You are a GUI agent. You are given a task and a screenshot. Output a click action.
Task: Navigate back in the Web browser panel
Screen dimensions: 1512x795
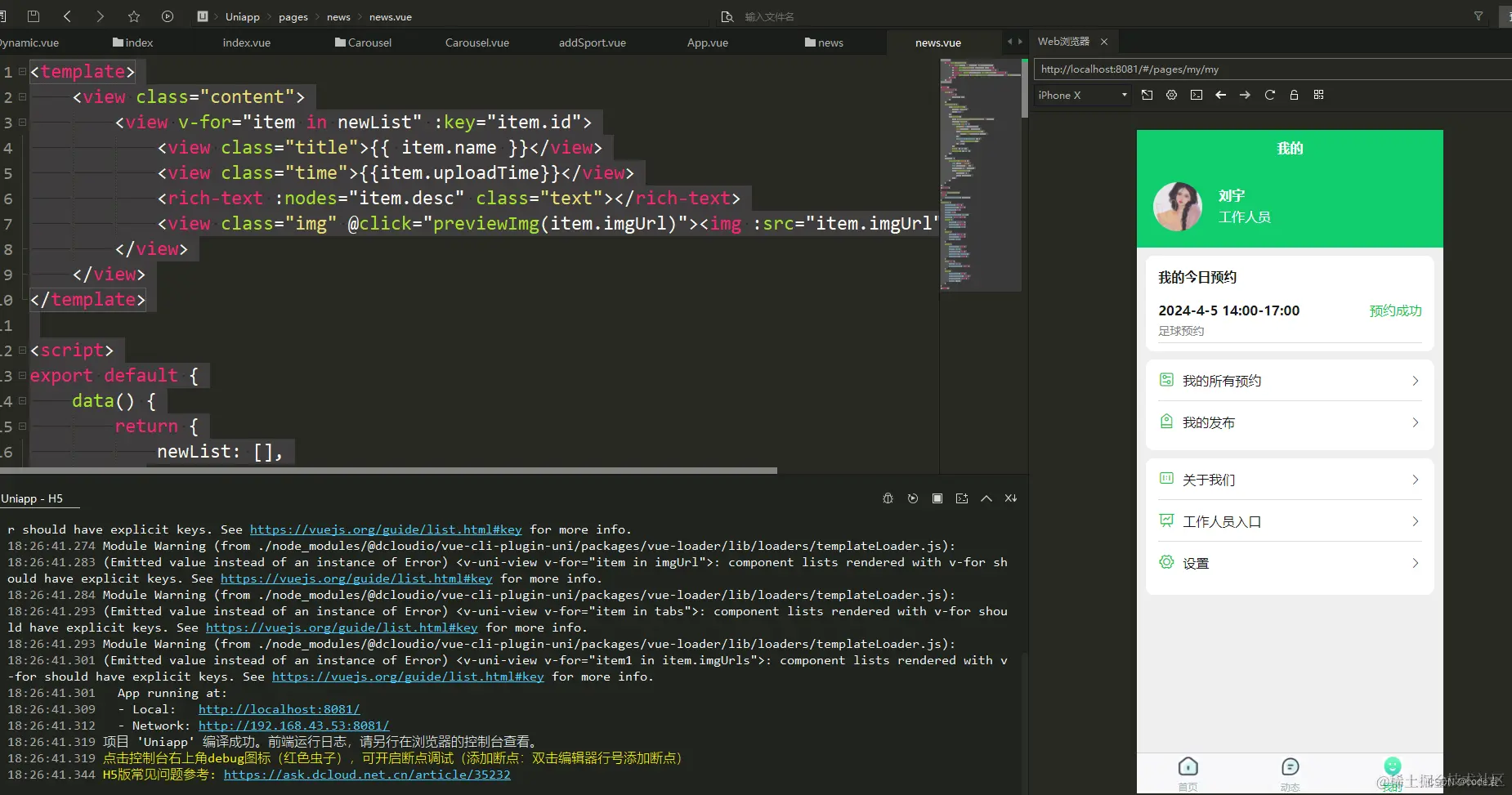click(x=1221, y=95)
